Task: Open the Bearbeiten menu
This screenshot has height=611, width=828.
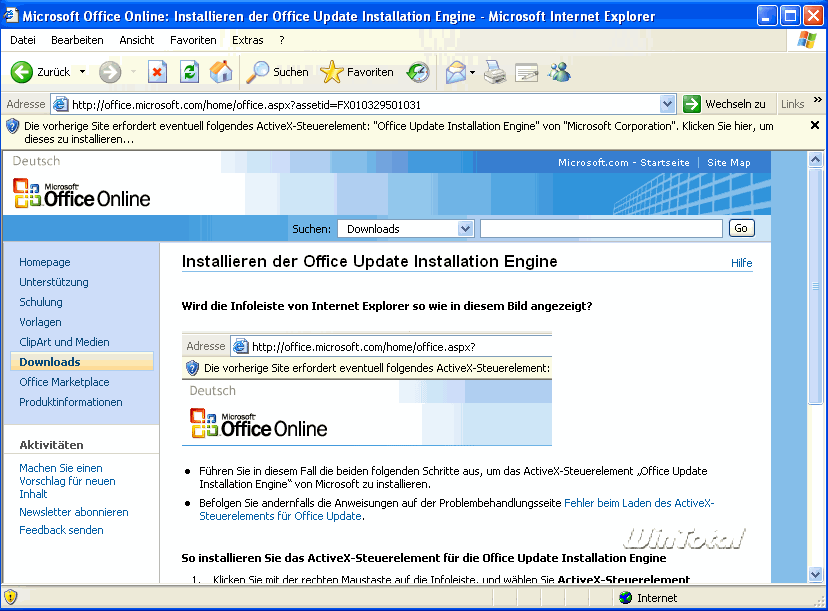Action: pyautogui.click(x=77, y=40)
